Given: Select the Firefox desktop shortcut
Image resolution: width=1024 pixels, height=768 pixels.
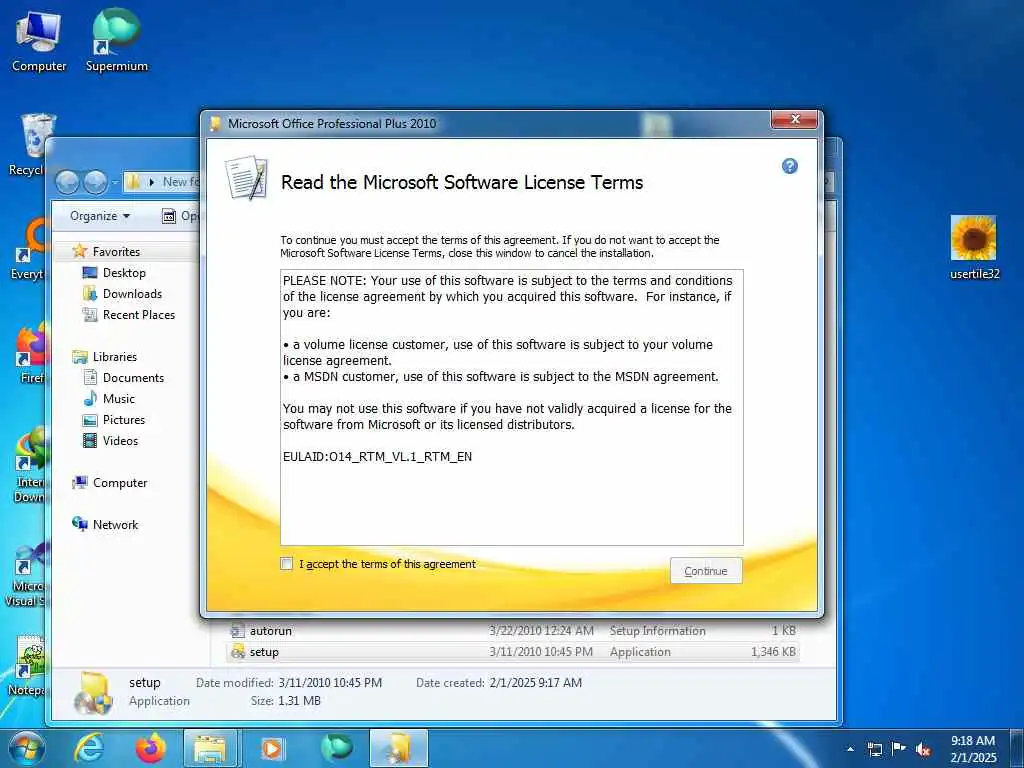Looking at the screenshot, I should (x=29, y=353).
